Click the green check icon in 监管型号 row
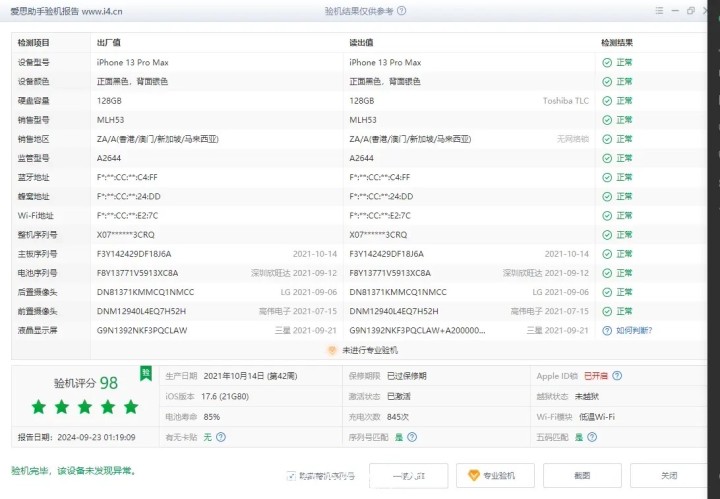The height and width of the screenshot is (499, 720). 607,158
